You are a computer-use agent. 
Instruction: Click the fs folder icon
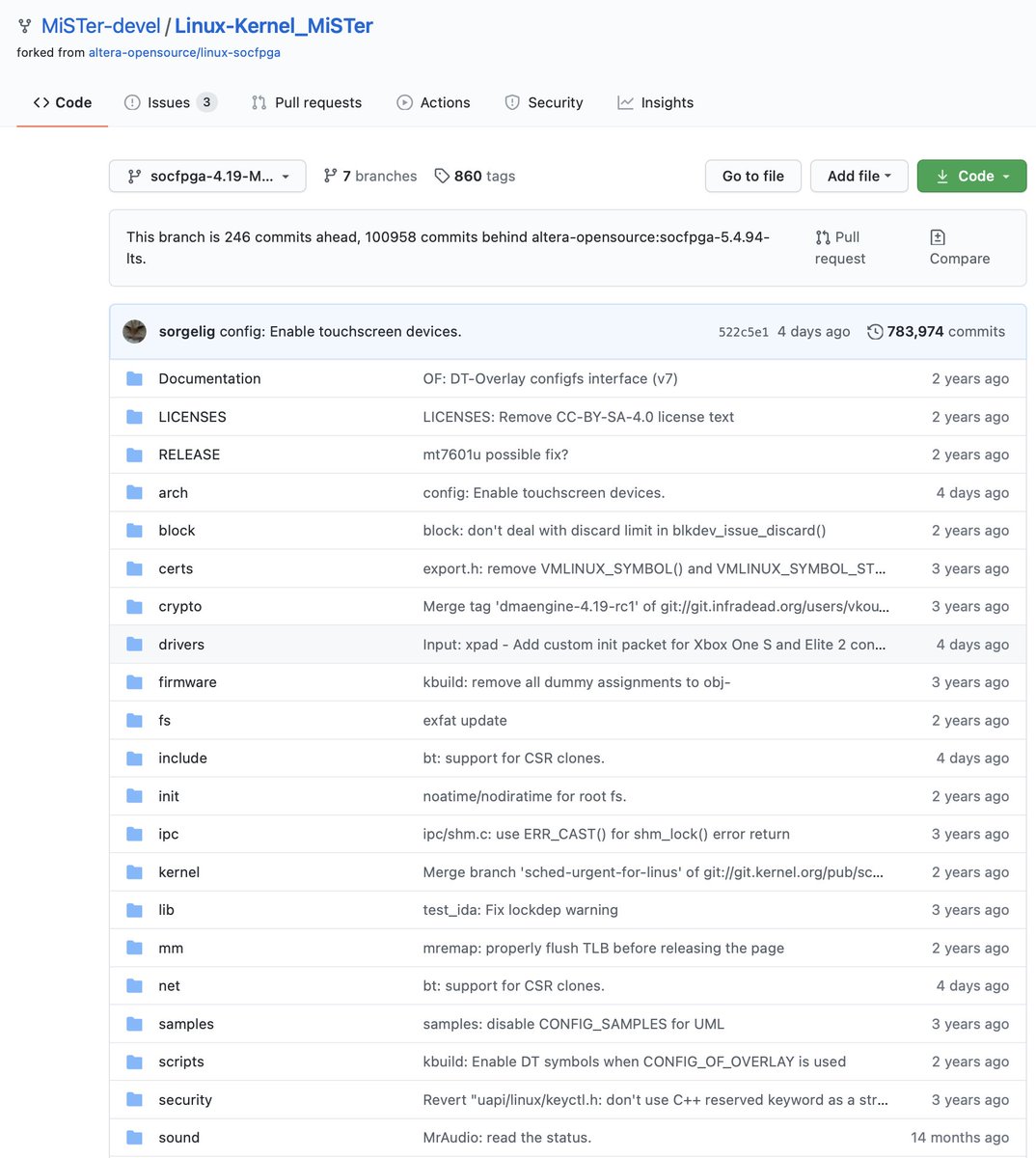point(135,720)
